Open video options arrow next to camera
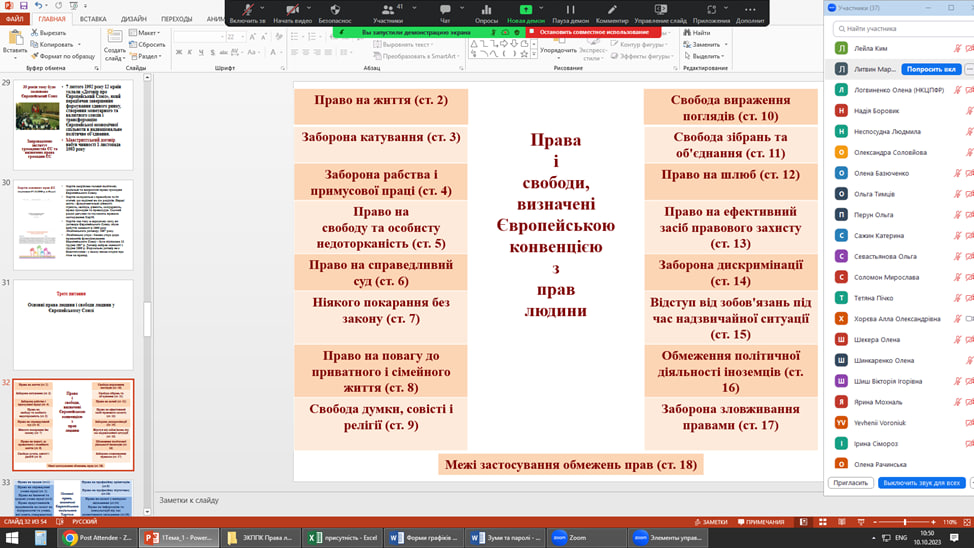974x548 pixels. click(x=307, y=8)
